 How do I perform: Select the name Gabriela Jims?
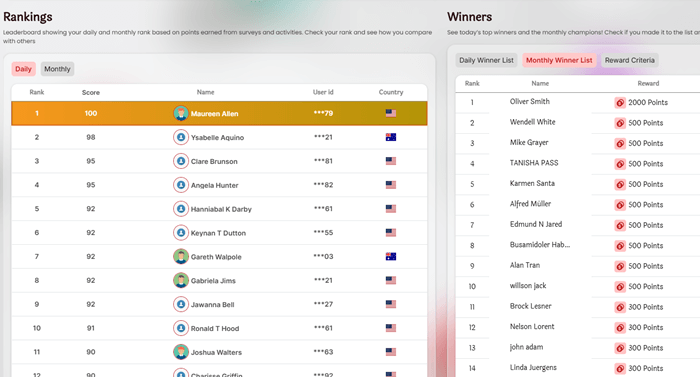(x=213, y=281)
